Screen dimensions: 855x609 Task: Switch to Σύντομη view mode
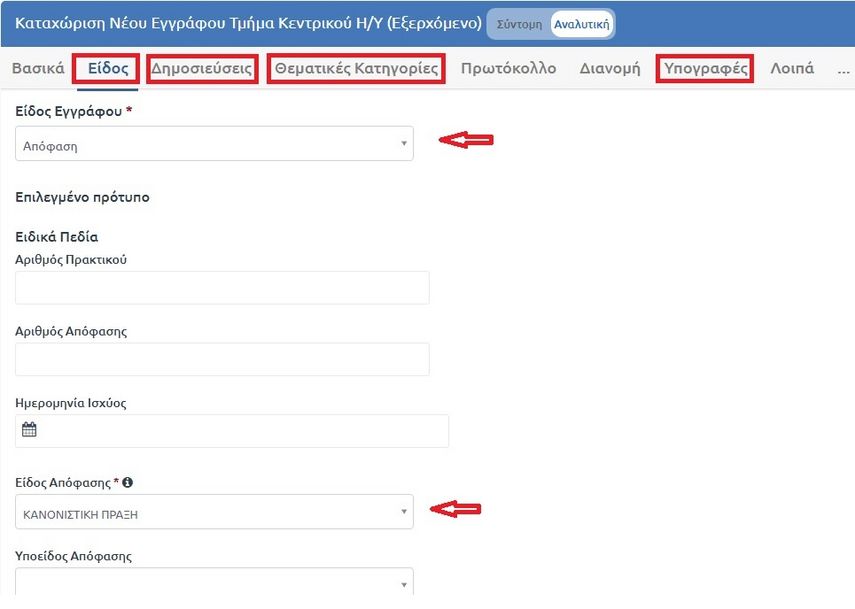click(x=518, y=24)
